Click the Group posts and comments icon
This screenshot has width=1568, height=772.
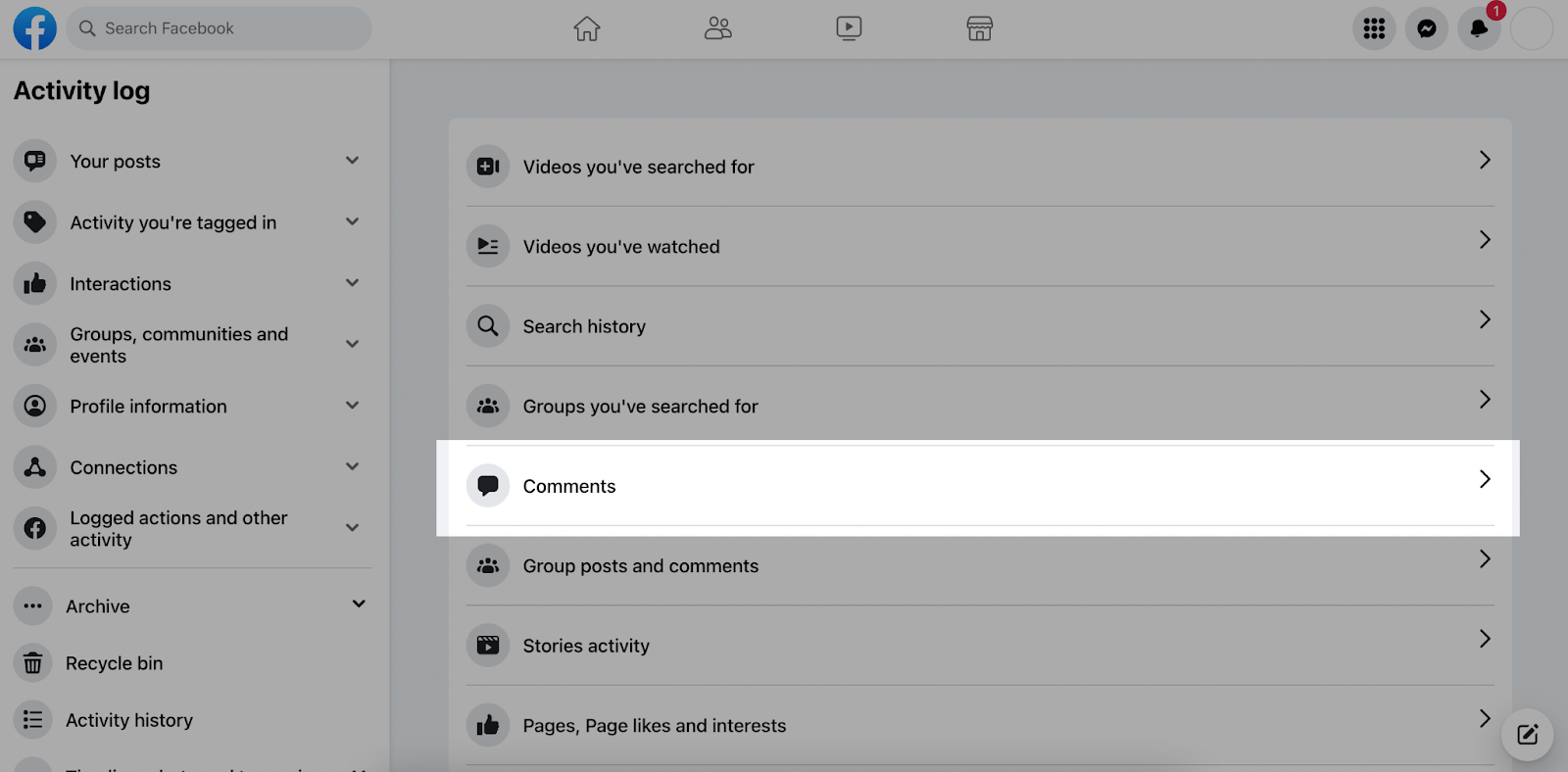[x=488, y=565]
